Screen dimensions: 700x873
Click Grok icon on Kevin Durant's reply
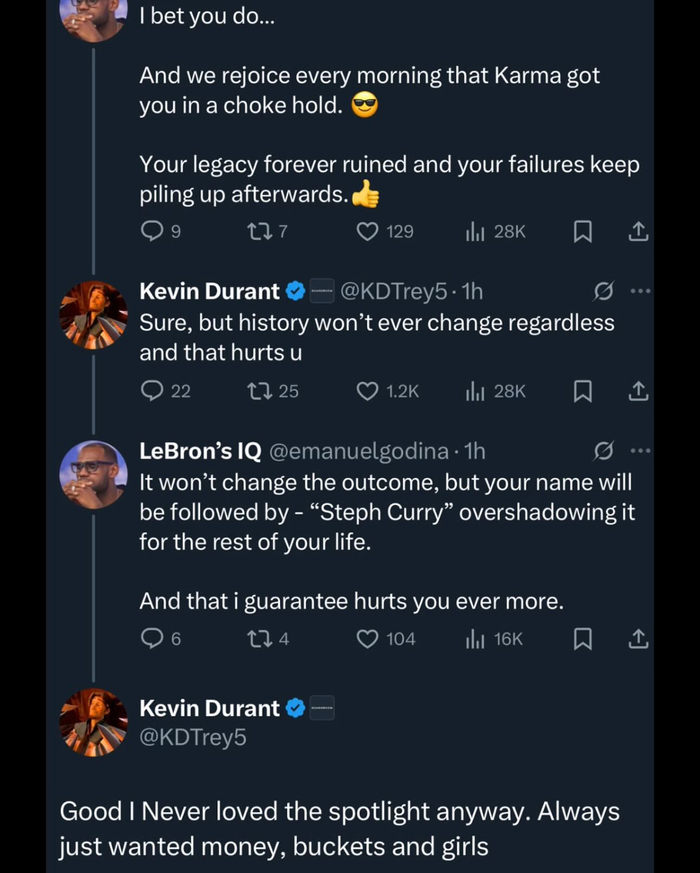click(x=603, y=291)
